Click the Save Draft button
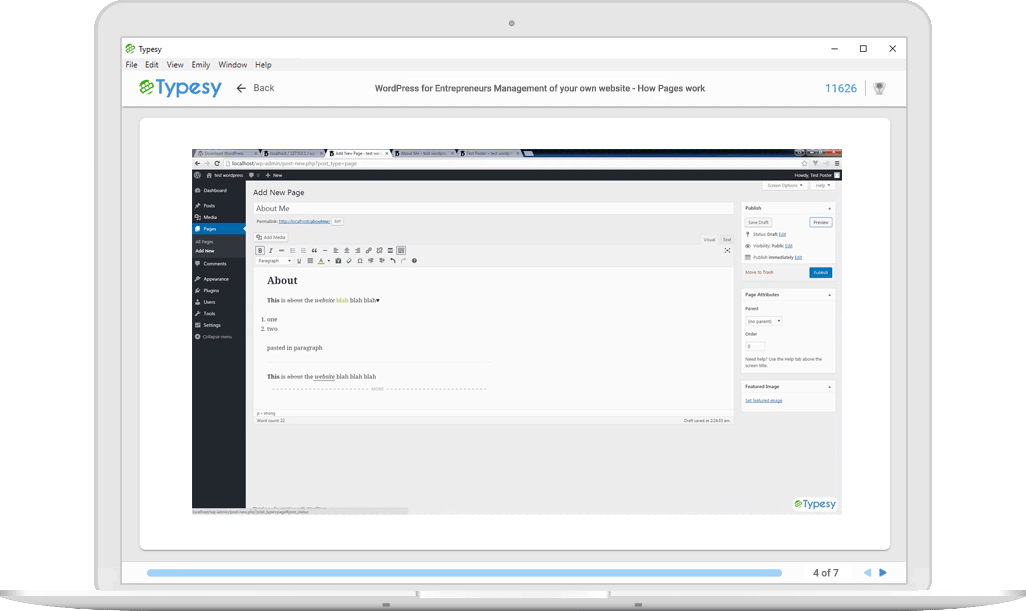Image resolution: width=1026 pixels, height=611 pixels. [758, 222]
